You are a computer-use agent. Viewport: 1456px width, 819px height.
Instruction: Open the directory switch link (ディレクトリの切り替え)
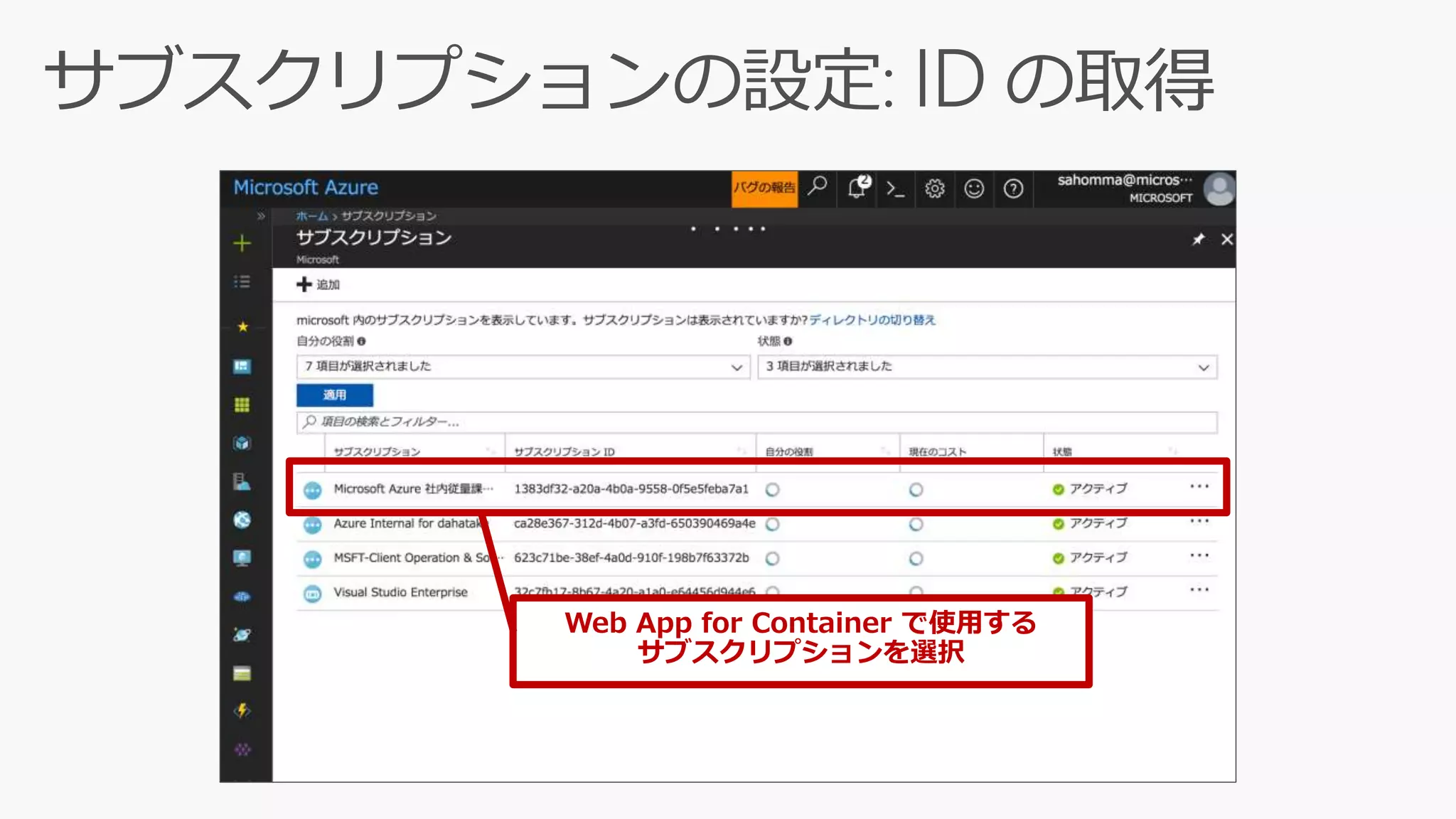pos(873,320)
